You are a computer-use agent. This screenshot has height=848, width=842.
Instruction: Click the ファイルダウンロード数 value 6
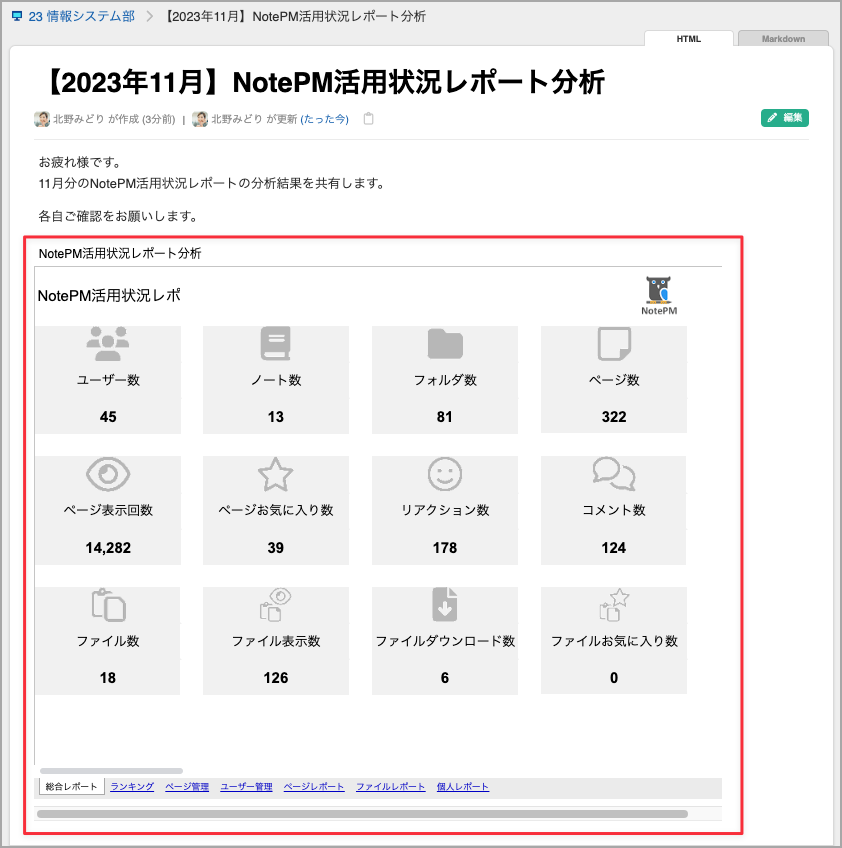coord(445,678)
